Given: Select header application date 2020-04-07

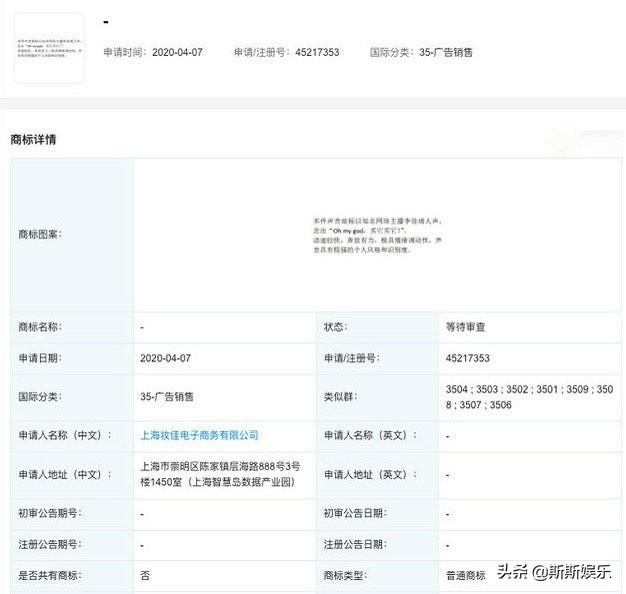Looking at the screenshot, I should click(x=177, y=52).
